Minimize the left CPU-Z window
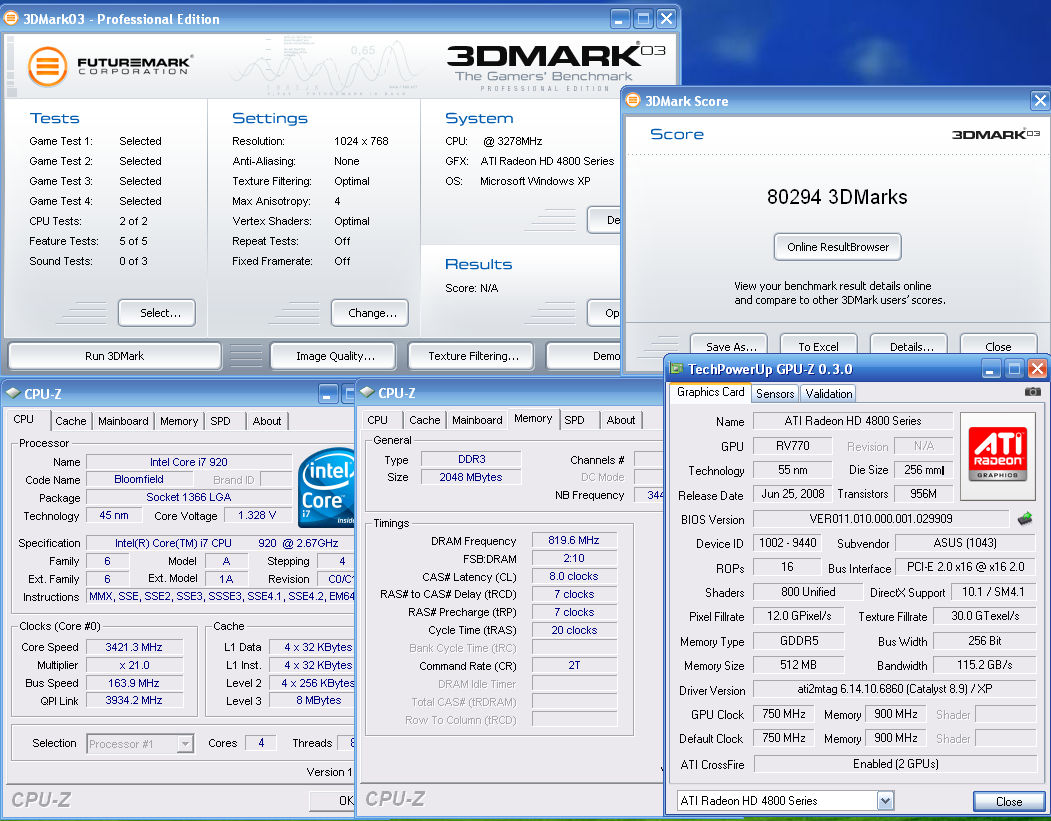1051x821 pixels. click(328, 393)
